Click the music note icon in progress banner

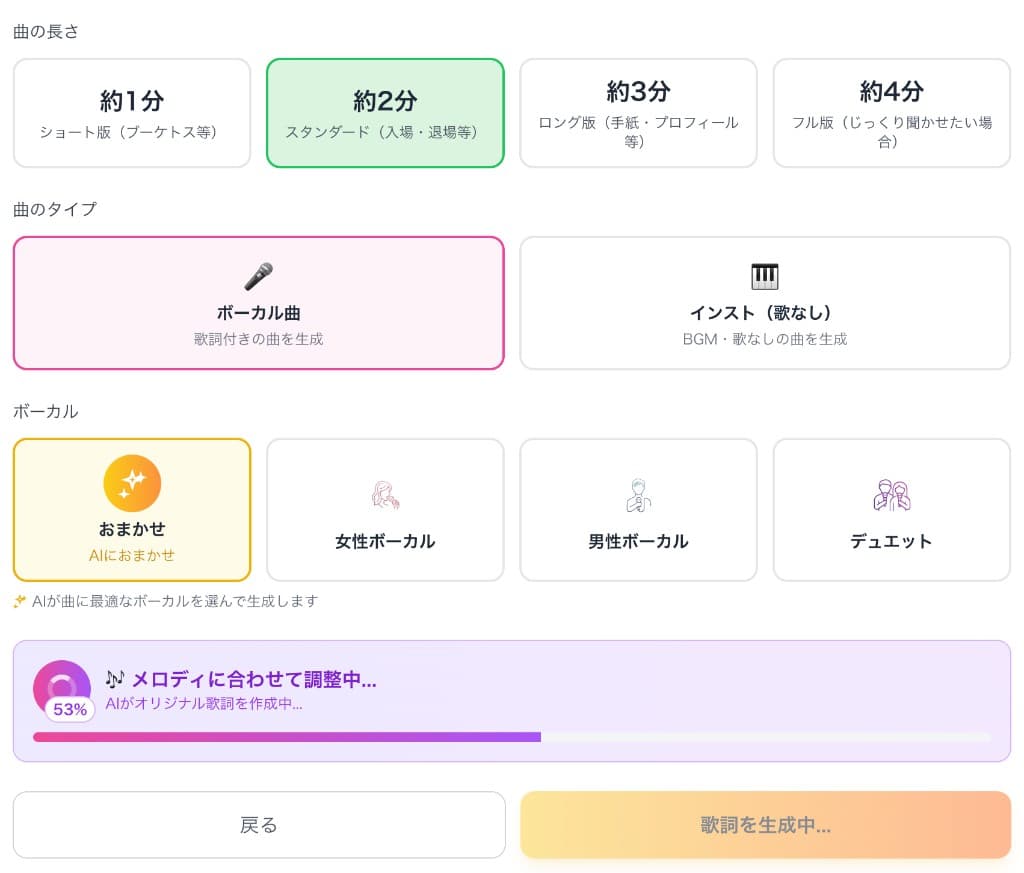point(114,678)
